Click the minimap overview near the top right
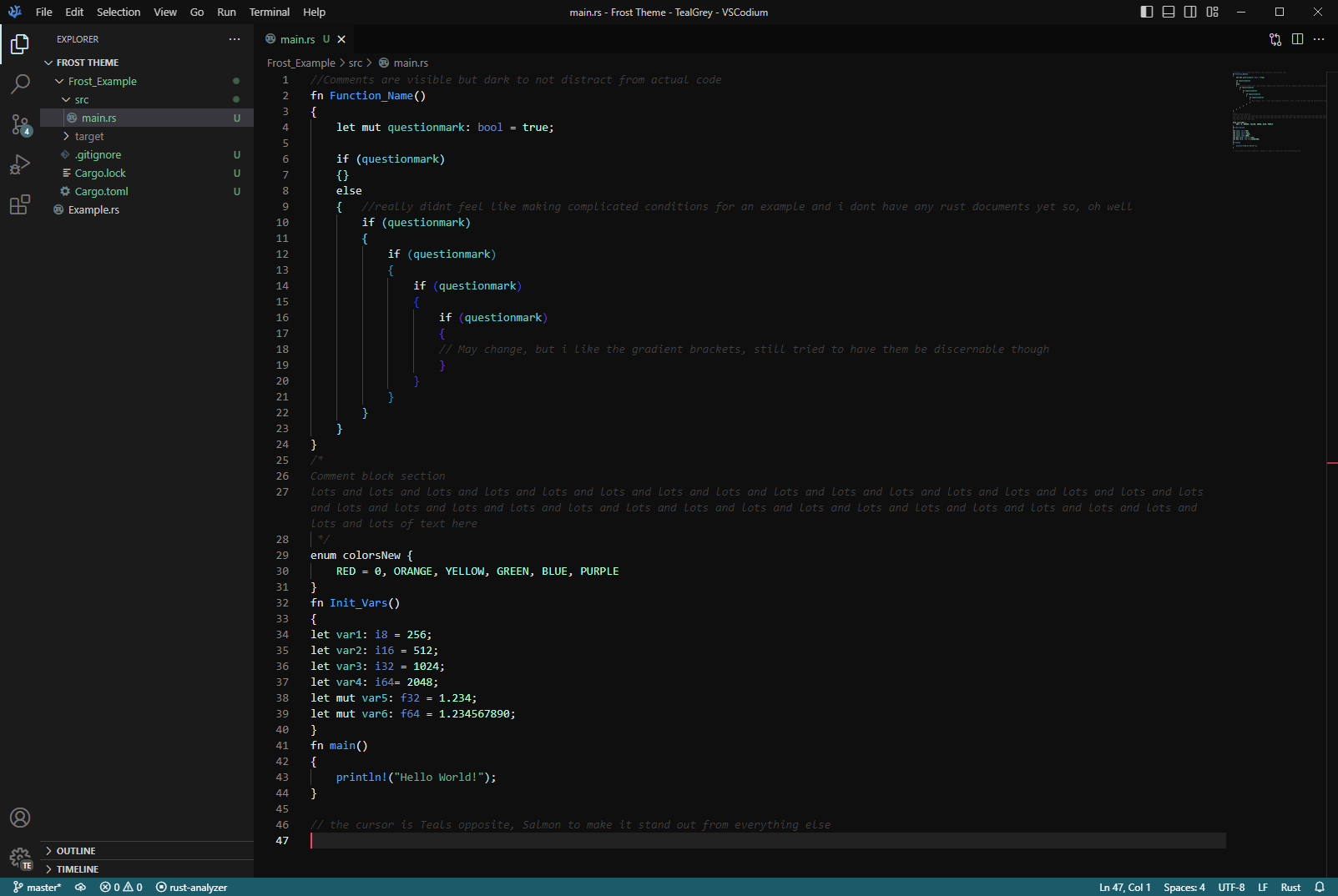 coord(1269,92)
